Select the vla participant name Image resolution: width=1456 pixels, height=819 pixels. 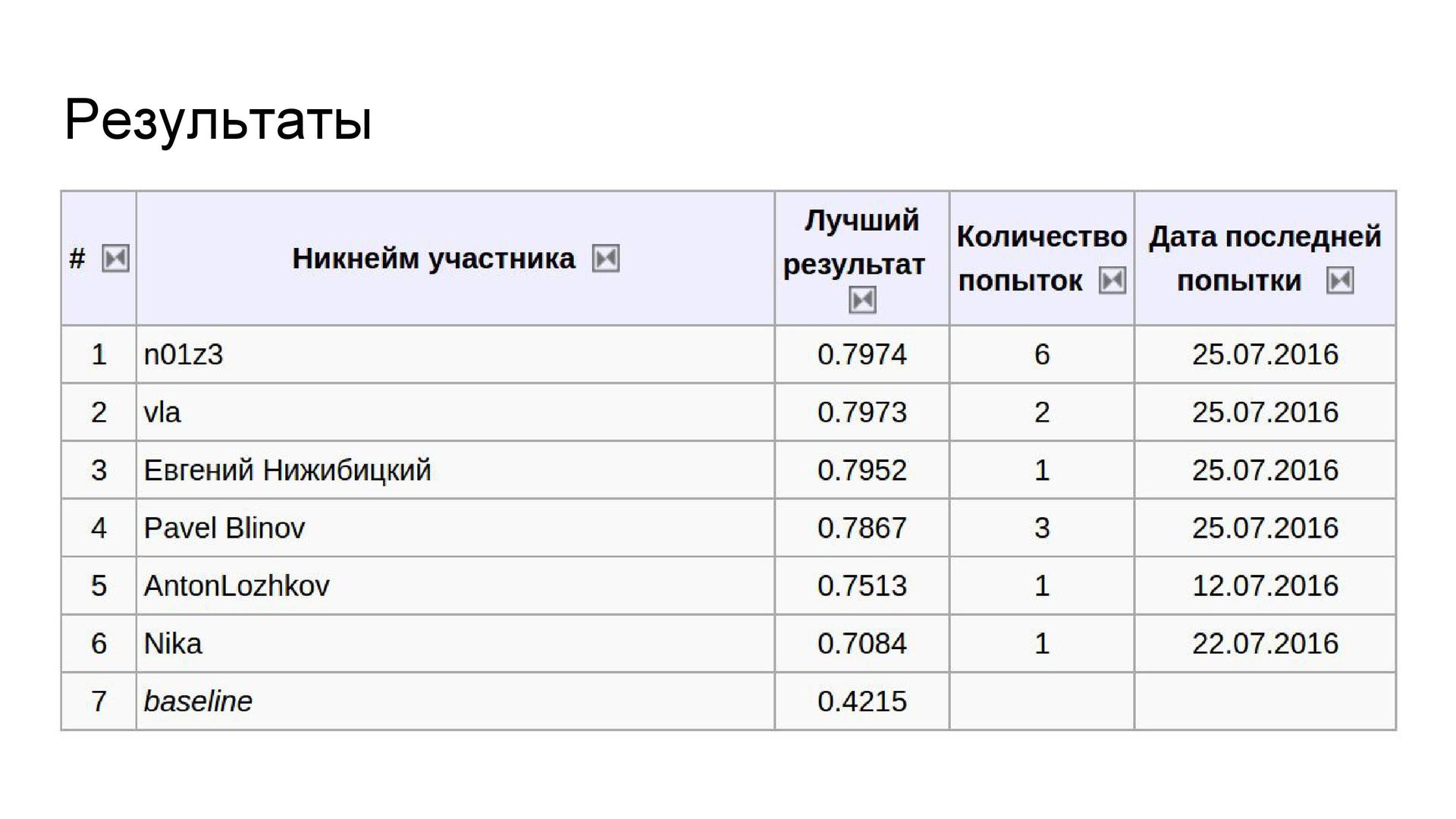tap(162, 413)
